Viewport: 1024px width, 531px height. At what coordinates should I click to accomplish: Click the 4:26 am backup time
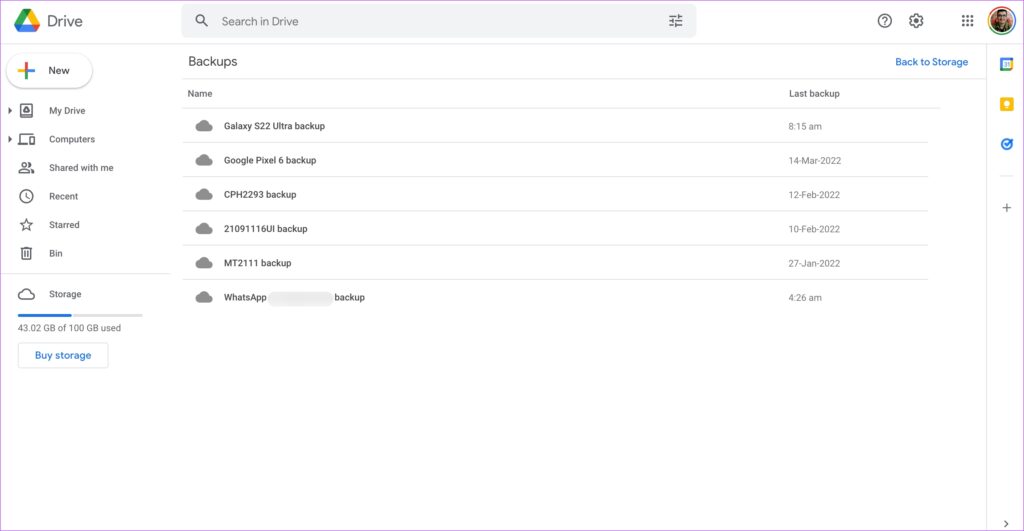tap(805, 297)
